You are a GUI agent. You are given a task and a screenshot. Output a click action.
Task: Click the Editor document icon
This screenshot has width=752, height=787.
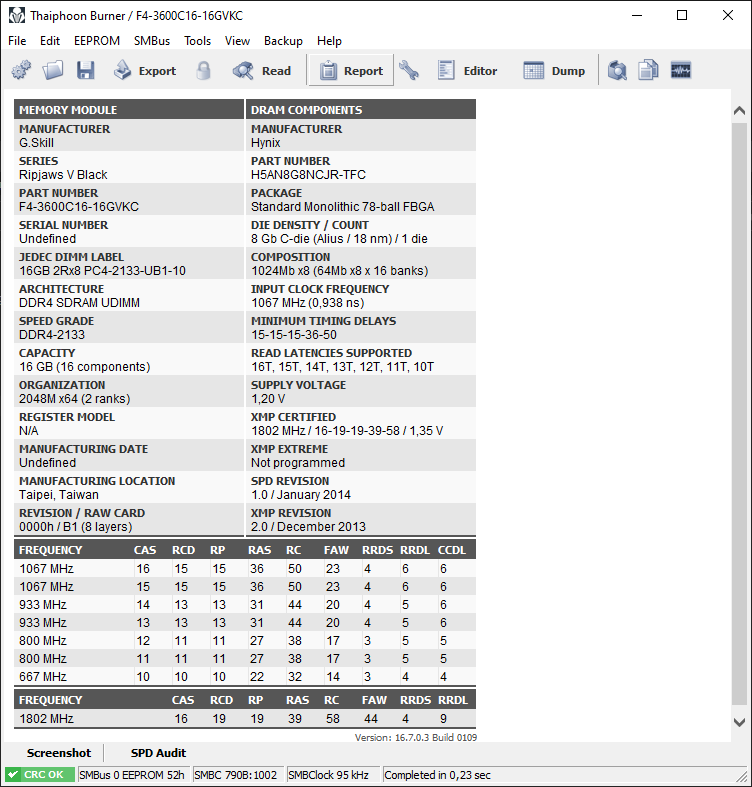tap(446, 70)
